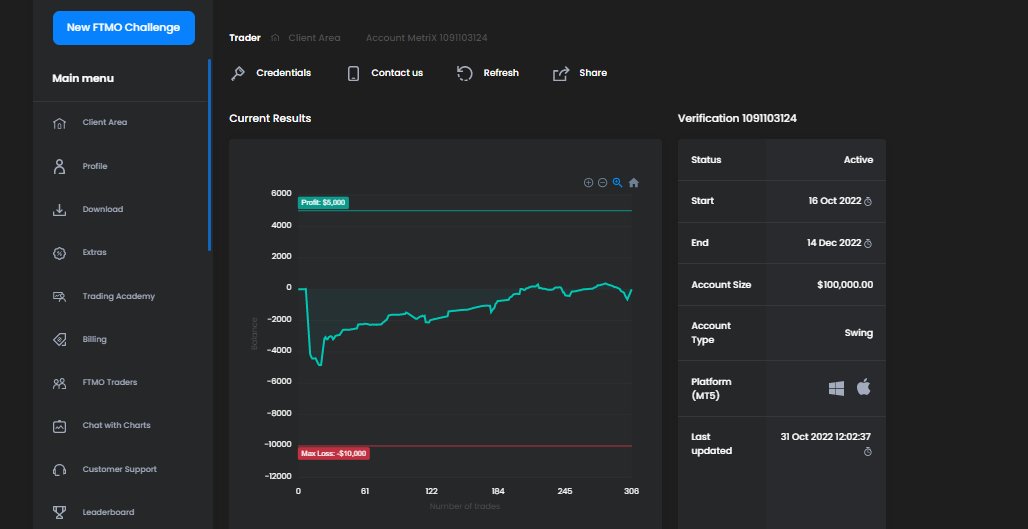Zoom out the chart with minus icon
Image resolution: width=1028 pixels, height=529 pixels.
pyautogui.click(x=603, y=183)
